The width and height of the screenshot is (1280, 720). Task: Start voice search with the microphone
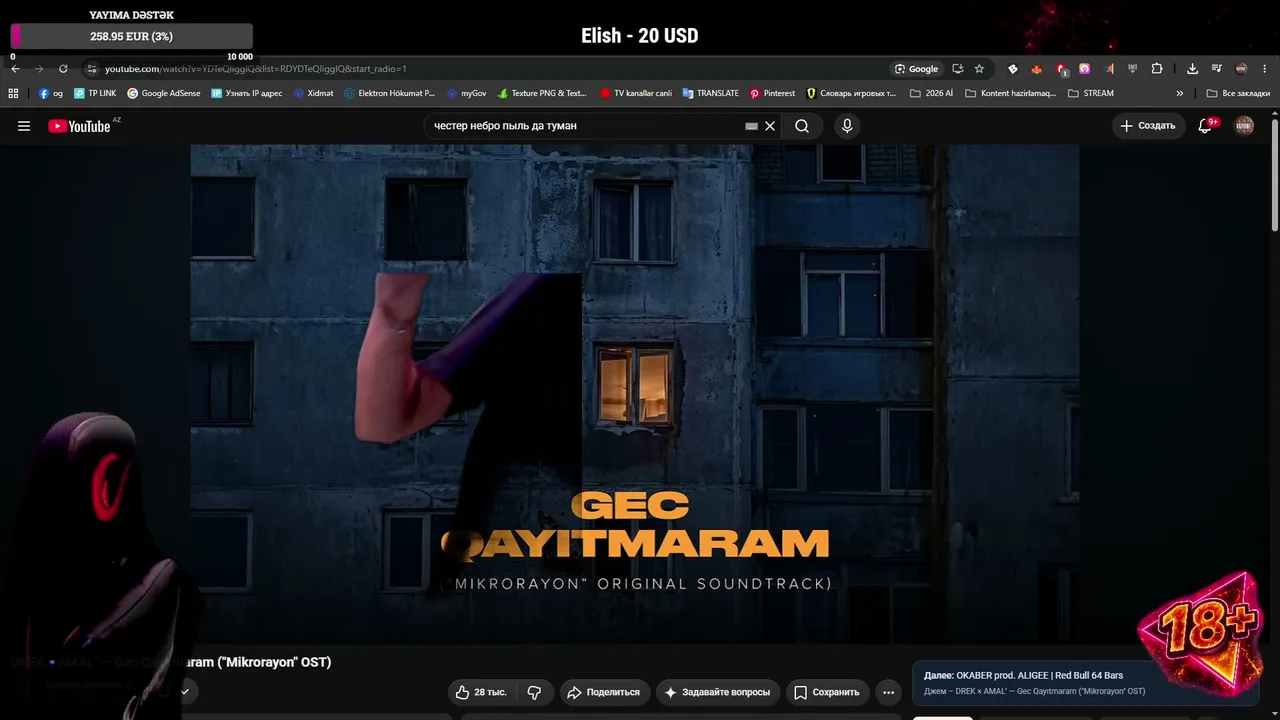(x=847, y=126)
